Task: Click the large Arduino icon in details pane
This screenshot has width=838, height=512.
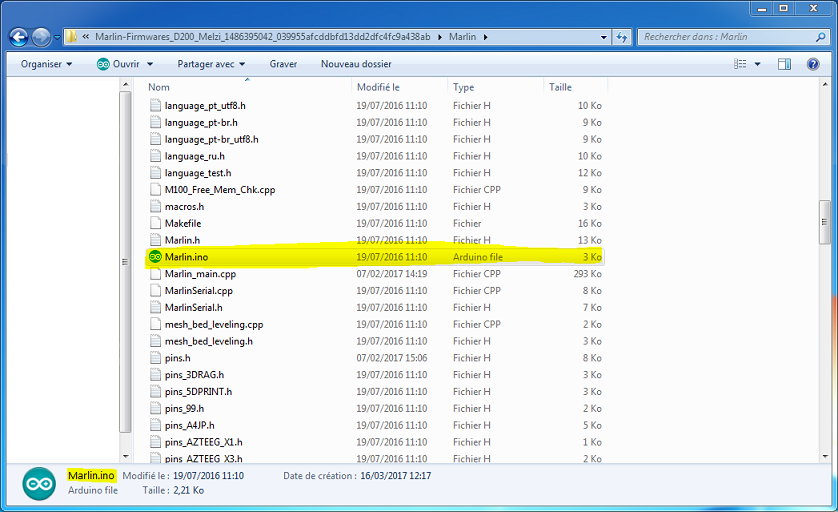Action: [39, 484]
